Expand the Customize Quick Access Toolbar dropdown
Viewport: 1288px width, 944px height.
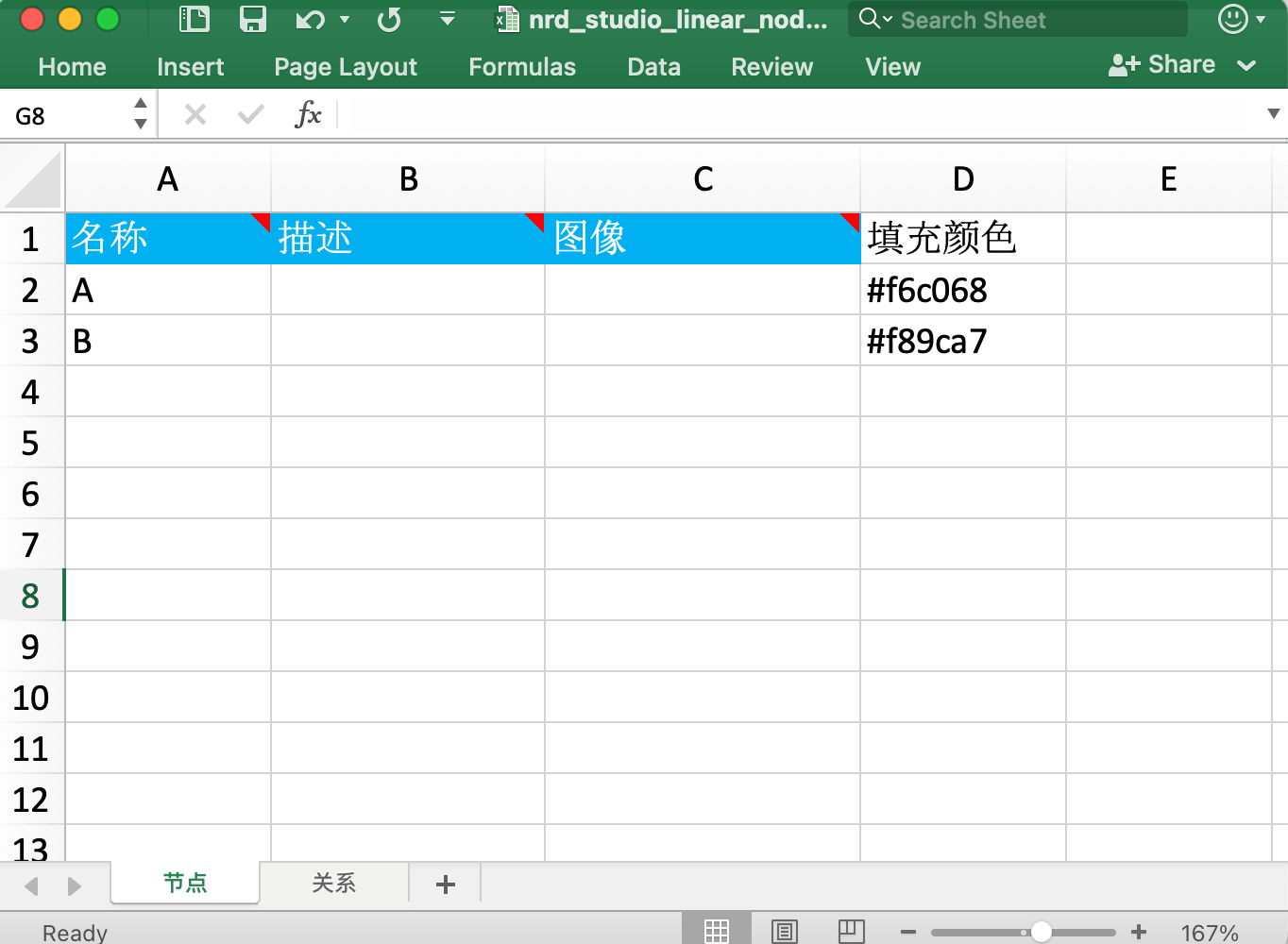448,19
